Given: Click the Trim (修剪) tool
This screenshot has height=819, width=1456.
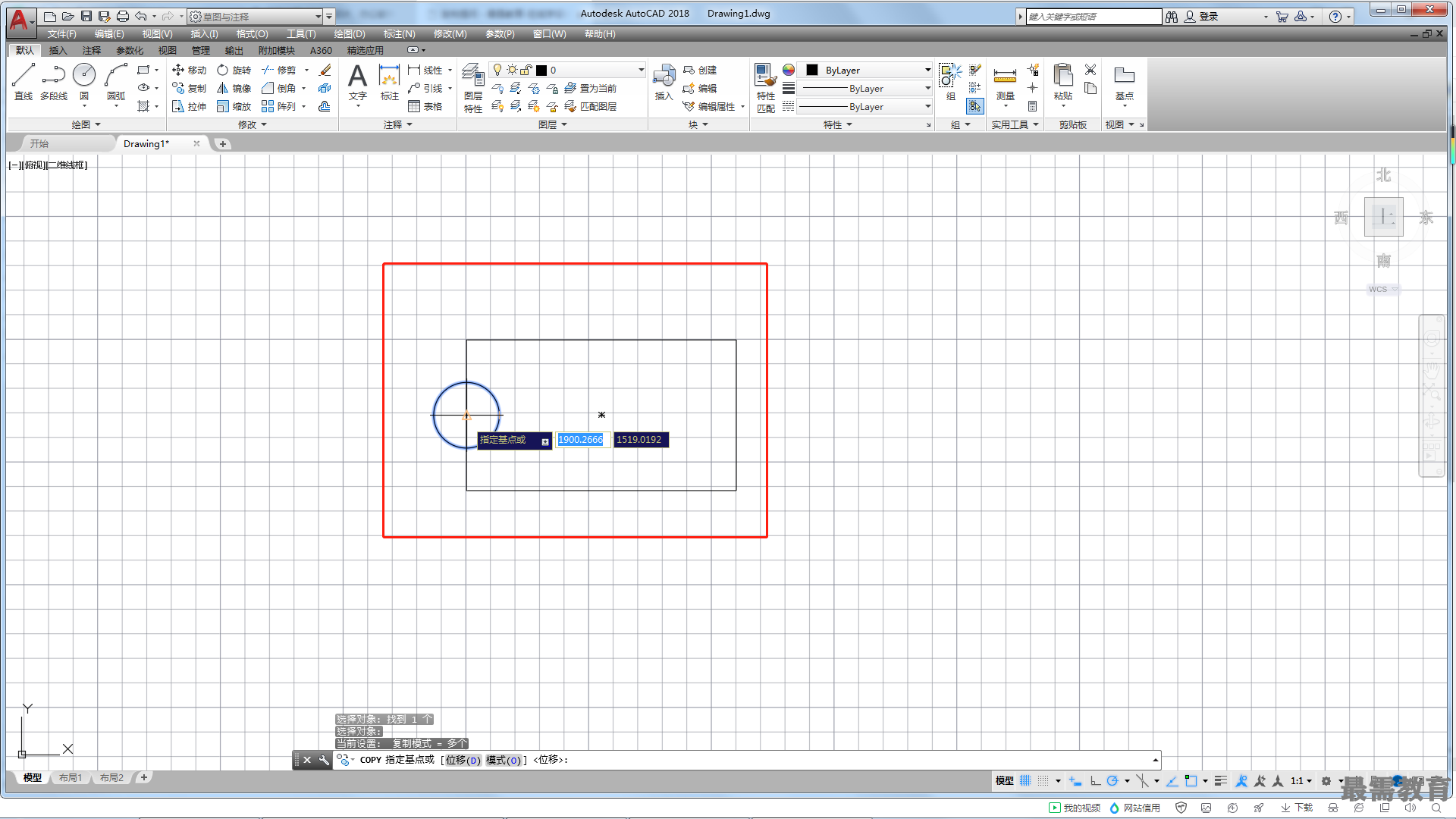Looking at the screenshot, I should tap(279, 70).
